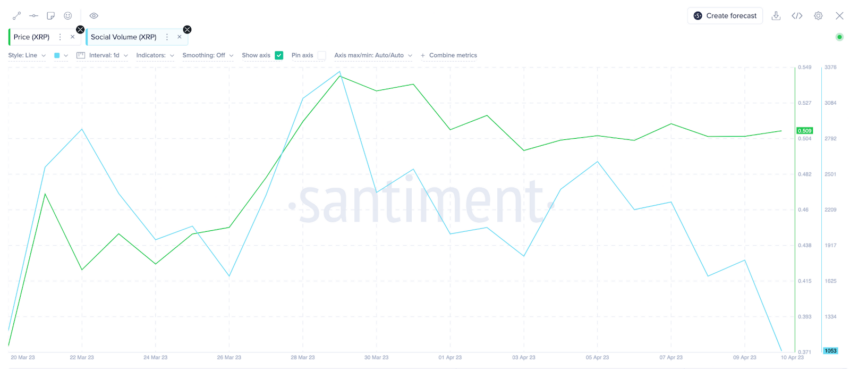Open the embed code icon
This screenshot has width=850, height=369.
[x=797, y=16]
